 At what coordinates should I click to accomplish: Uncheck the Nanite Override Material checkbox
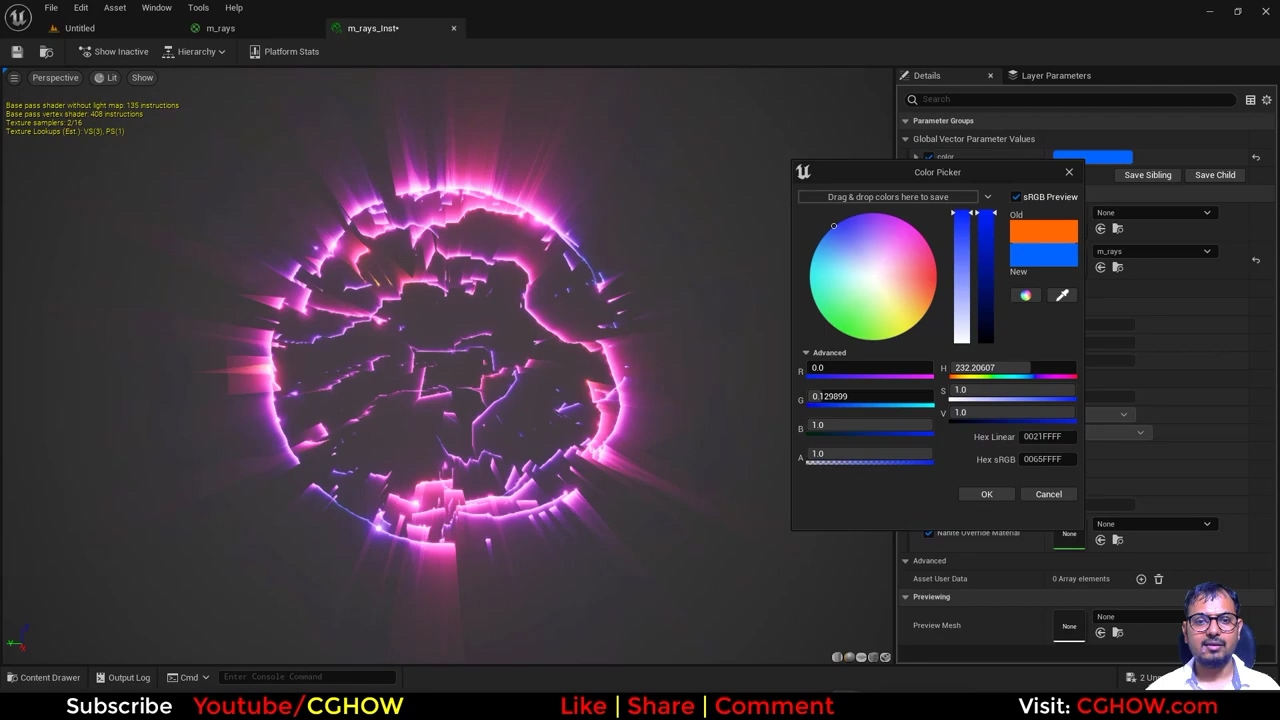tap(928, 533)
